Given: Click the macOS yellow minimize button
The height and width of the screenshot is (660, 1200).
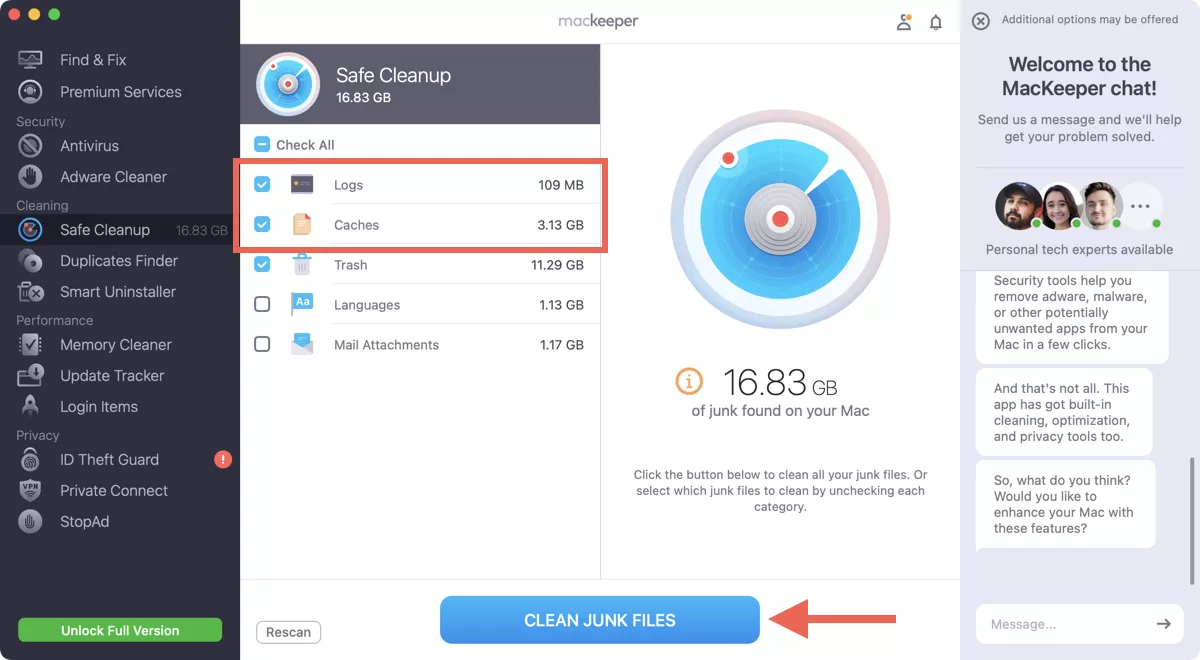Looking at the screenshot, I should (x=34, y=15).
